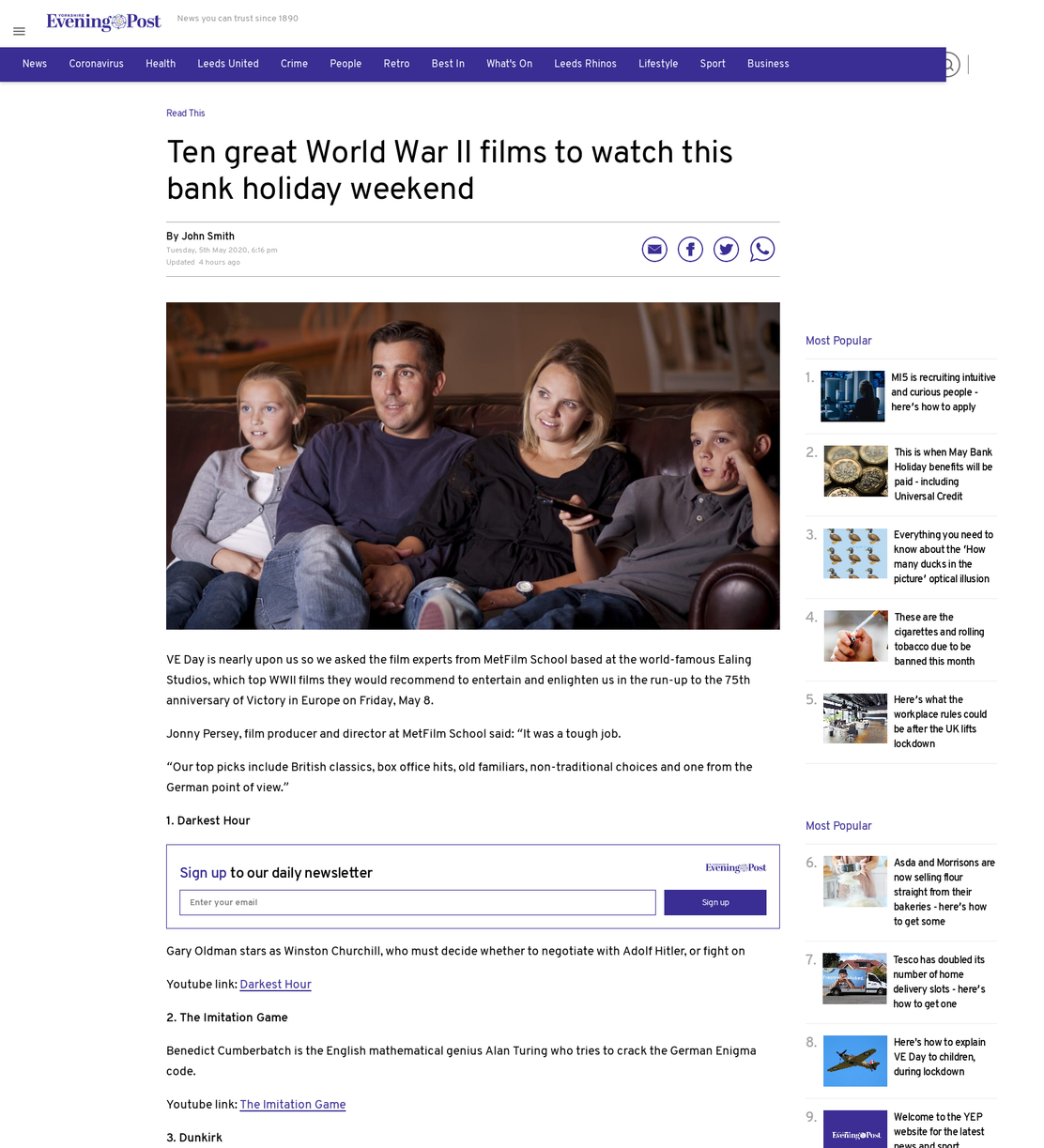Screen dimensions: 1044x1148
Task: Click the YEP logo thumbnail item 9
Action: tap(855, 1129)
